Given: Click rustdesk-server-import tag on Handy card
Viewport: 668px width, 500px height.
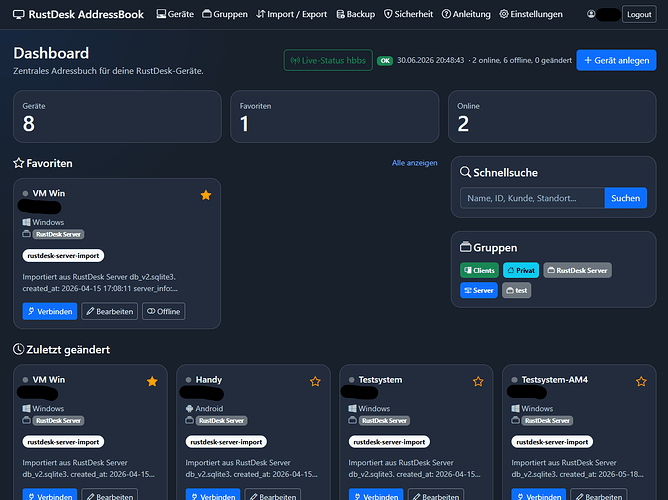Looking at the screenshot, I should click(226, 442).
